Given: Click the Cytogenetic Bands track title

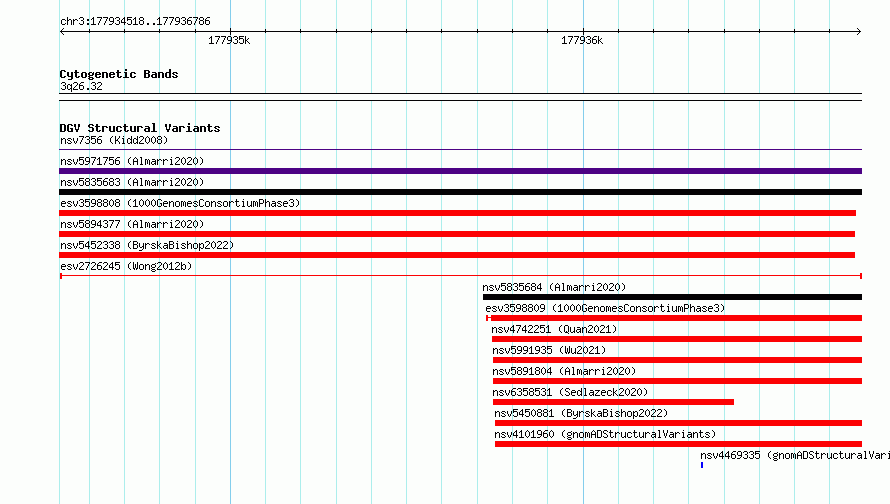Looking at the screenshot, I should (x=119, y=74).
